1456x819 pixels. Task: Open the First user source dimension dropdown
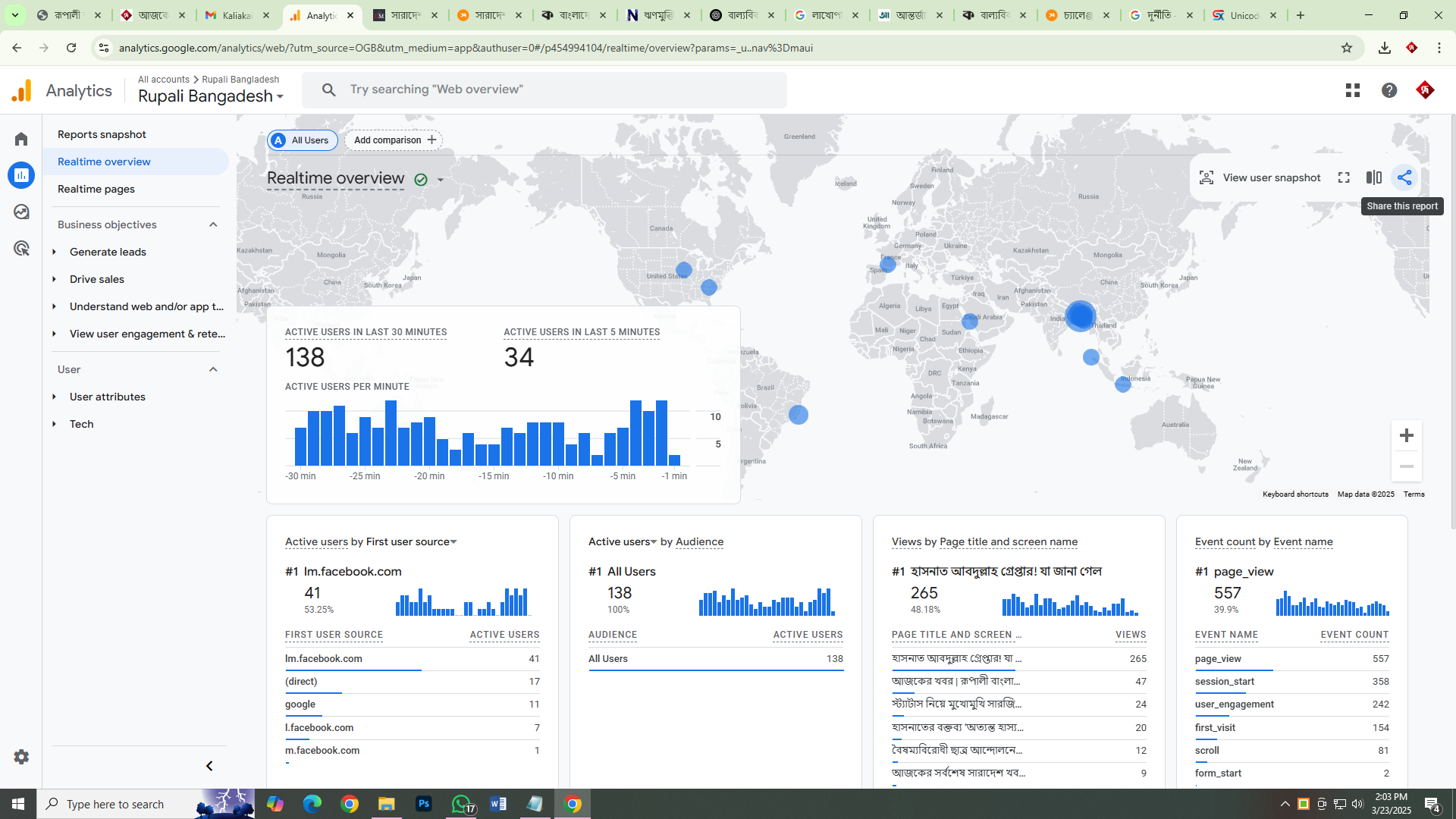[x=412, y=541]
